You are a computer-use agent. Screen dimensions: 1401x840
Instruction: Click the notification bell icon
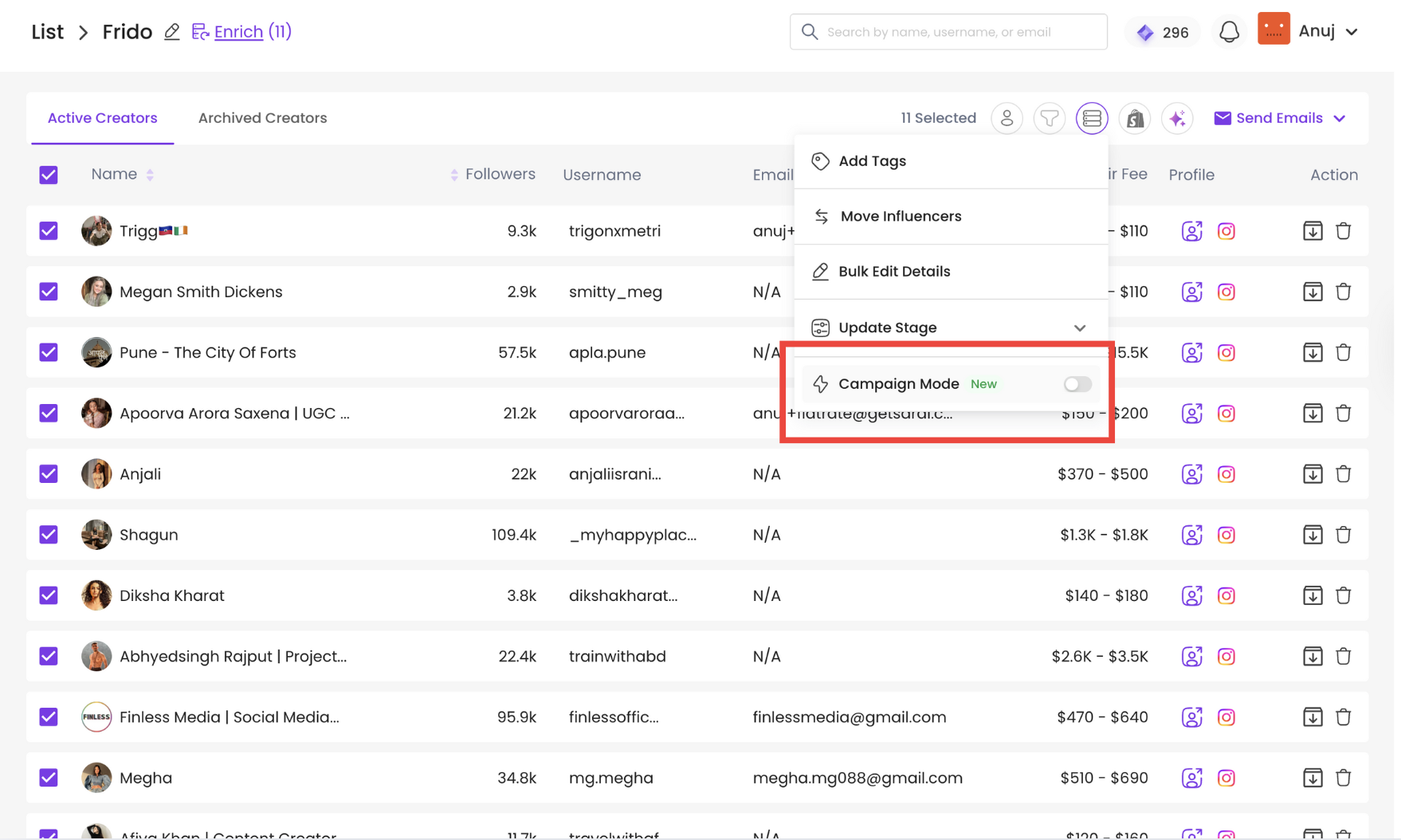tap(1229, 32)
